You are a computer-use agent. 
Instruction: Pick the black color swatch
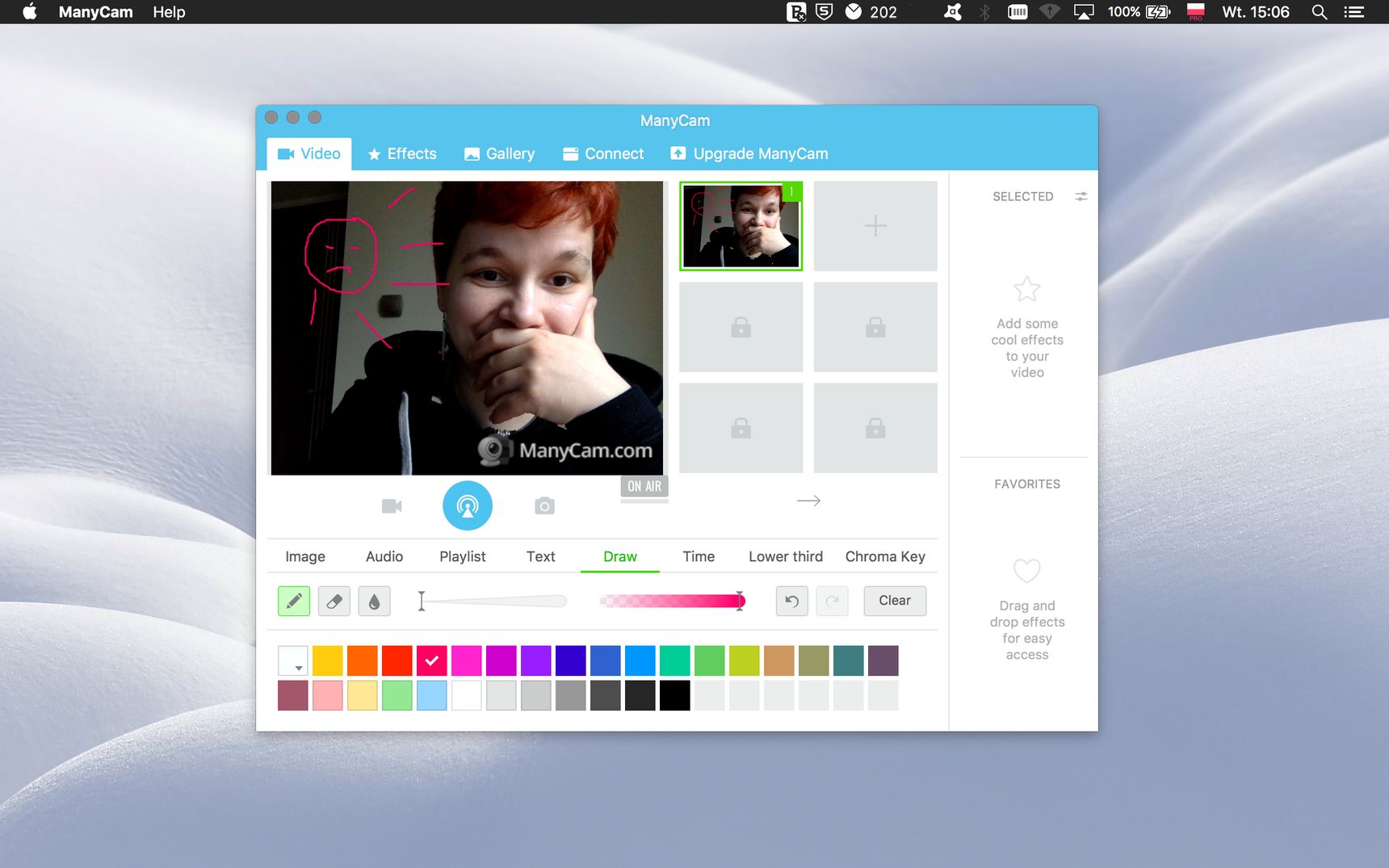[675, 695]
